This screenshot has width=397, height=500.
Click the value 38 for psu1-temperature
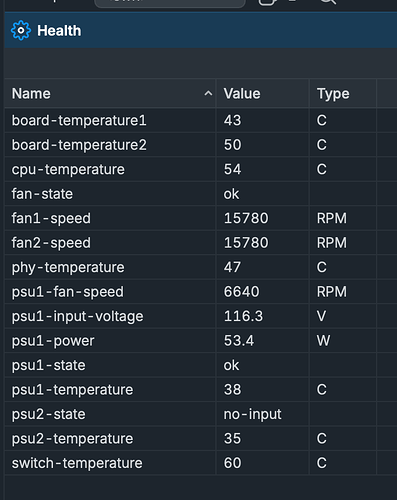pyautogui.click(x=232, y=390)
